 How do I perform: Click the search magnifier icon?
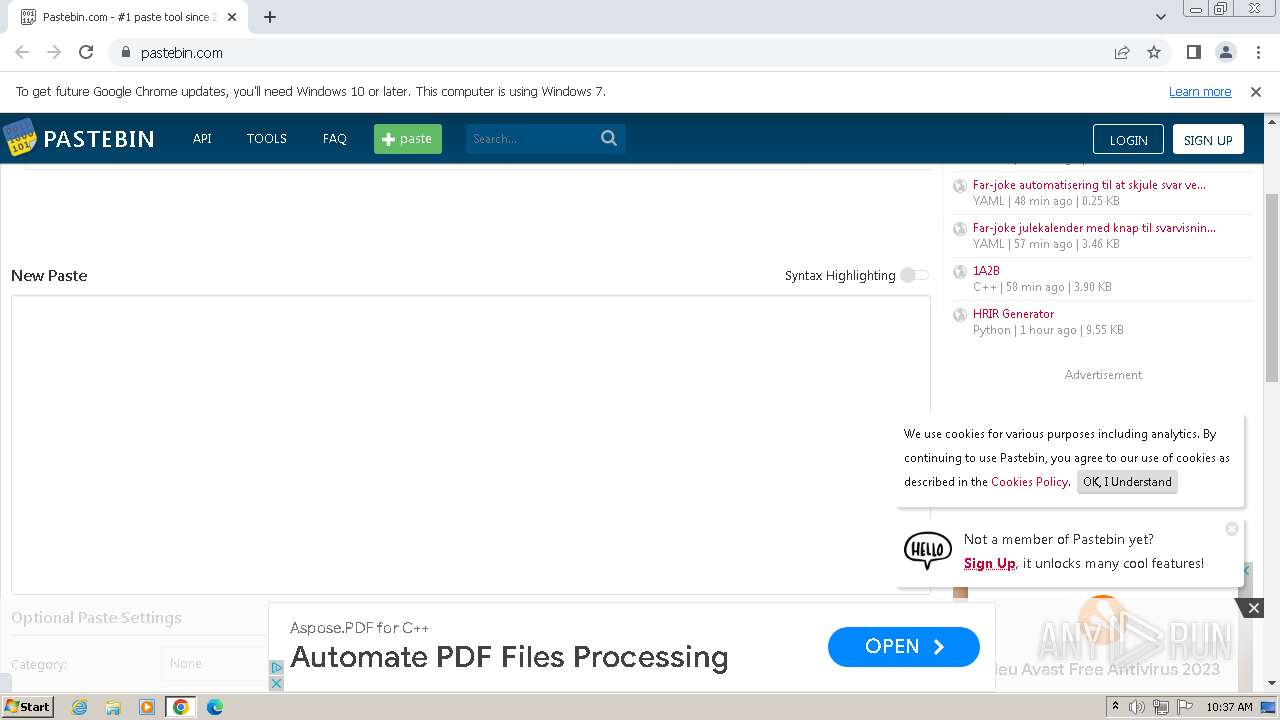pos(609,138)
